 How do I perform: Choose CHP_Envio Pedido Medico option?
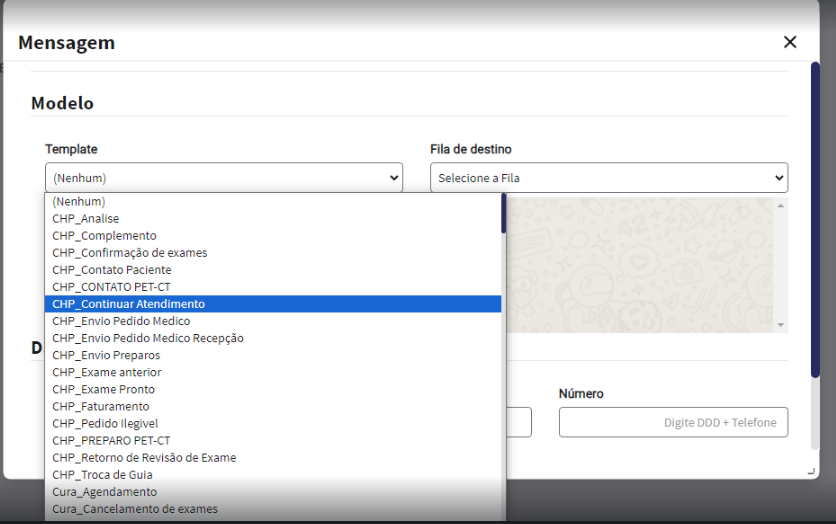click(x=273, y=321)
